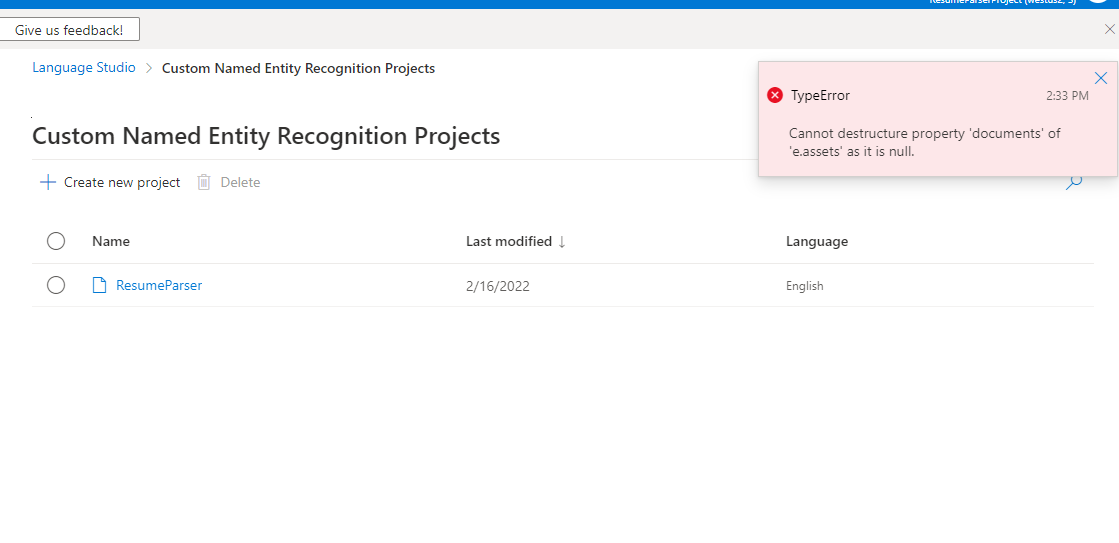Sort by the Name column header

click(111, 241)
